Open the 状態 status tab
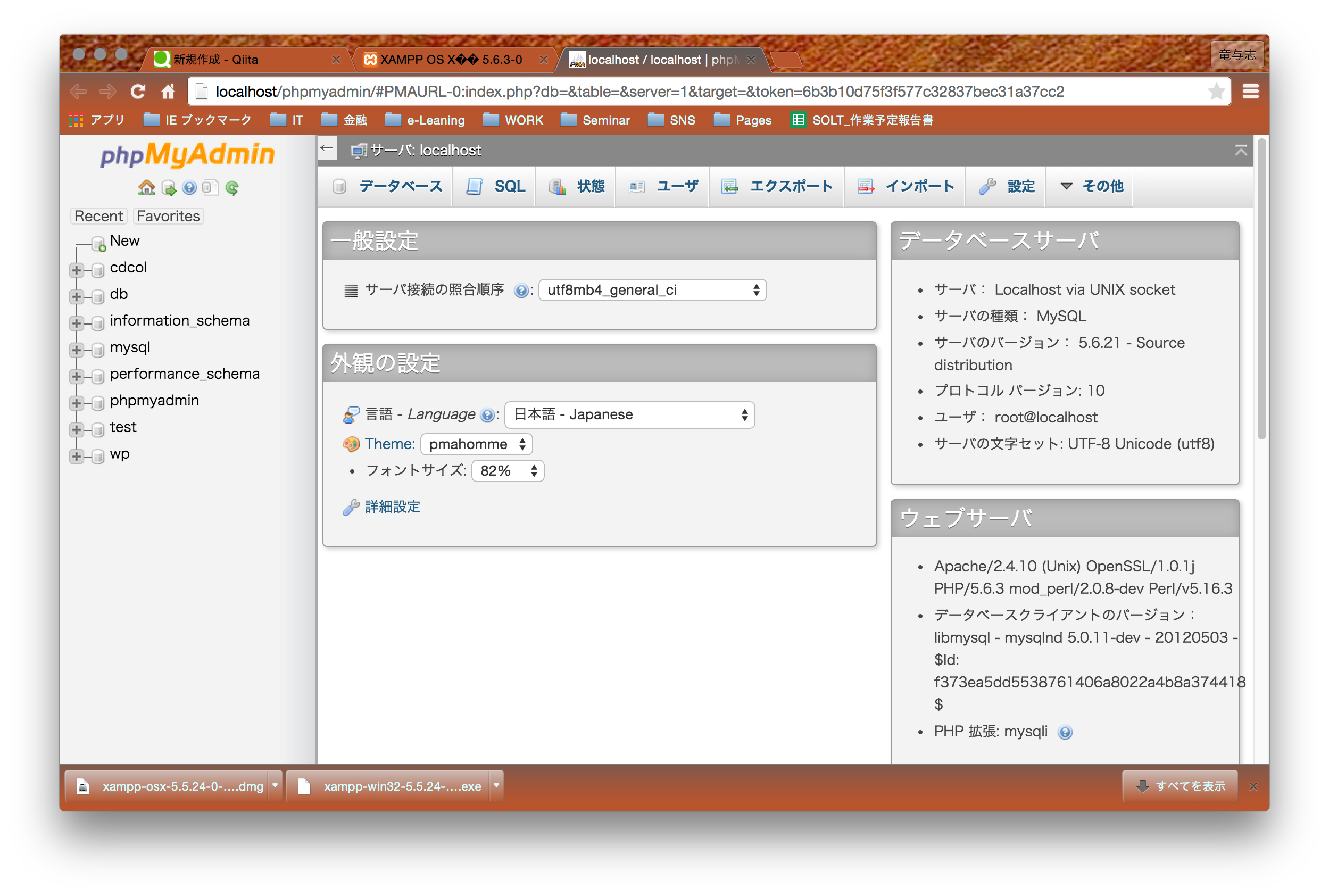1329x896 pixels. [x=576, y=186]
